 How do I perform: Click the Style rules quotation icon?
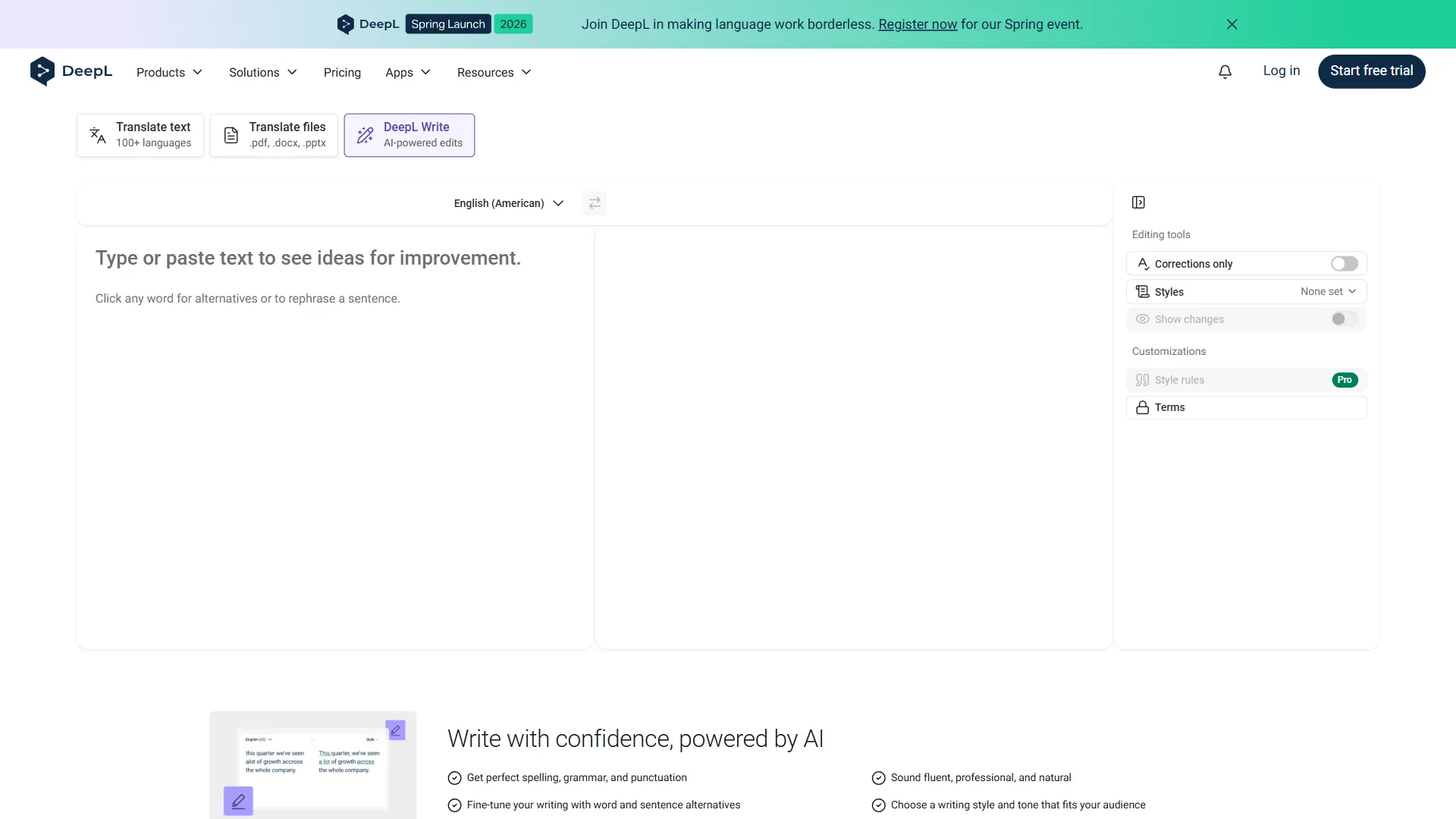click(1143, 380)
